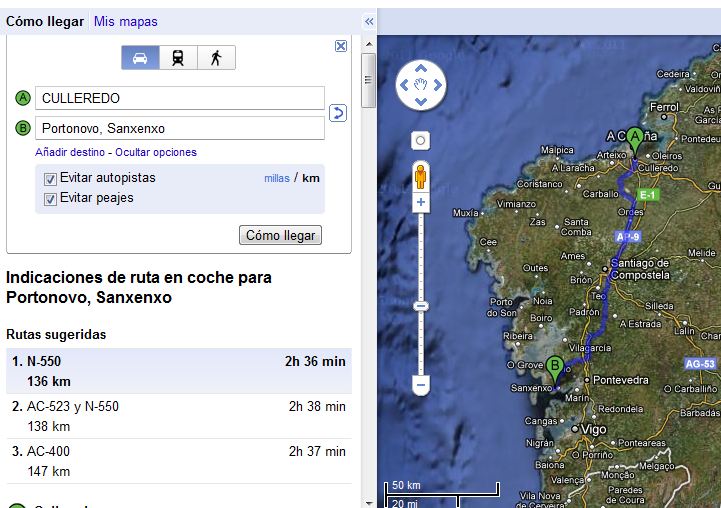Select driving directions car icon
721x508 pixels.
pos(140,57)
